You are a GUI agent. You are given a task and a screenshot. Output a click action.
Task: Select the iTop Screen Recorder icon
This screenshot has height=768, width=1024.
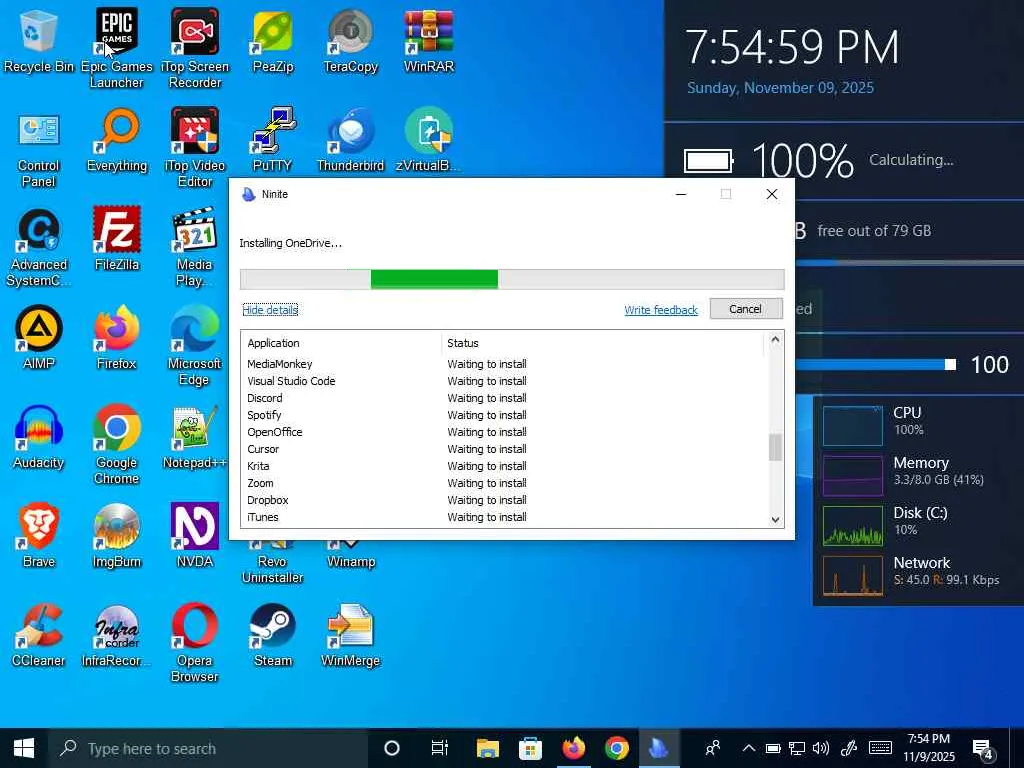pyautogui.click(x=195, y=48)
